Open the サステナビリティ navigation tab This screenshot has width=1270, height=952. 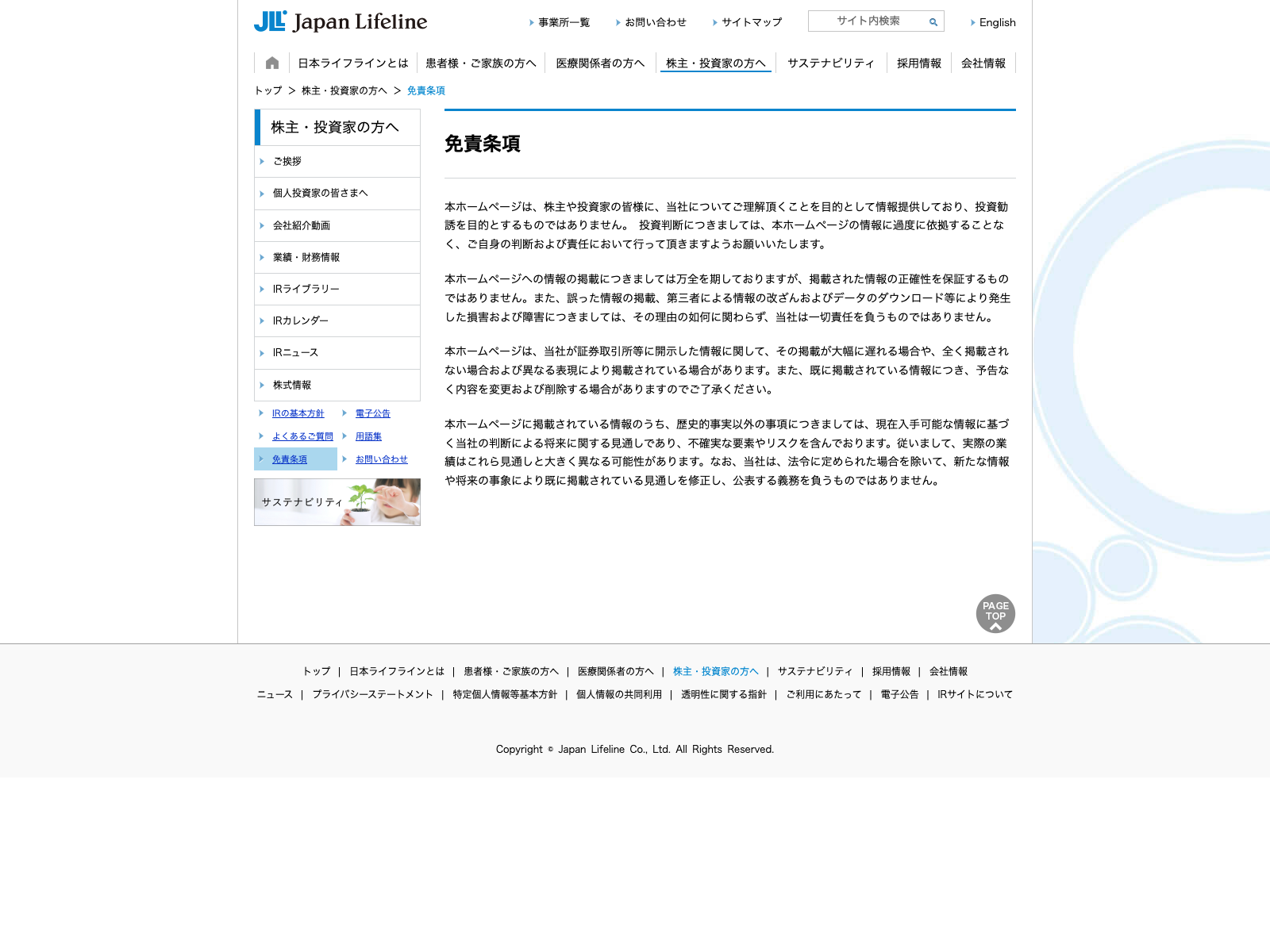pyautogui.click(x=830, y=63)
